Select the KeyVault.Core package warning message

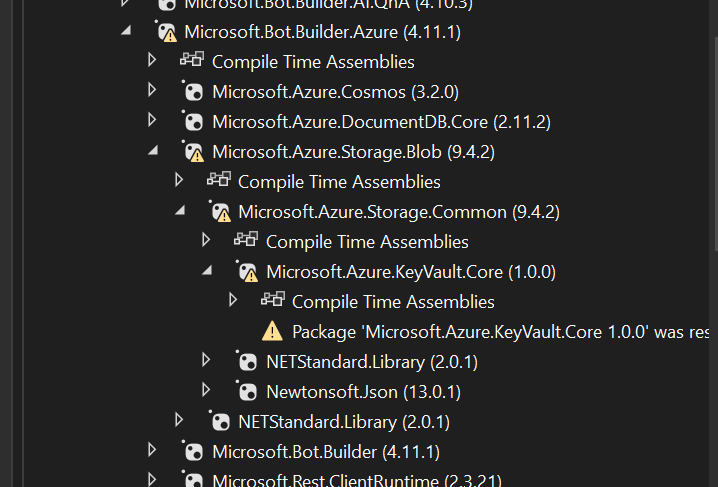click(500, 331)
